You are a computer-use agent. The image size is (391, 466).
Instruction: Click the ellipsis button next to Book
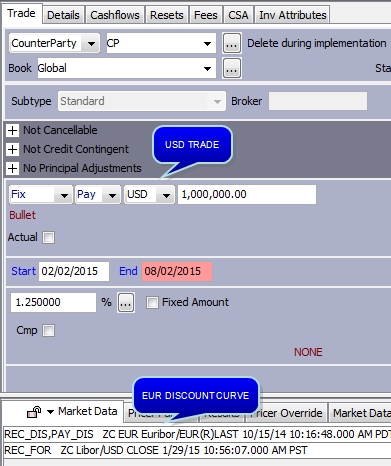point(232,69)
